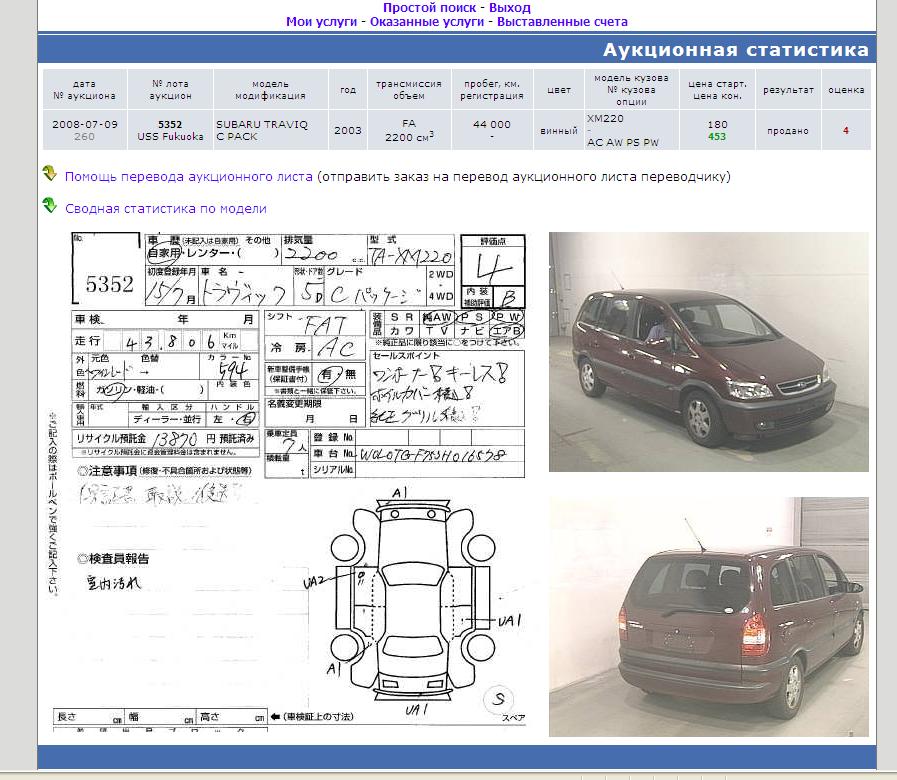Click the red grade value 4
The width and height of the screenshot is (897, 780).
(846, 130)
